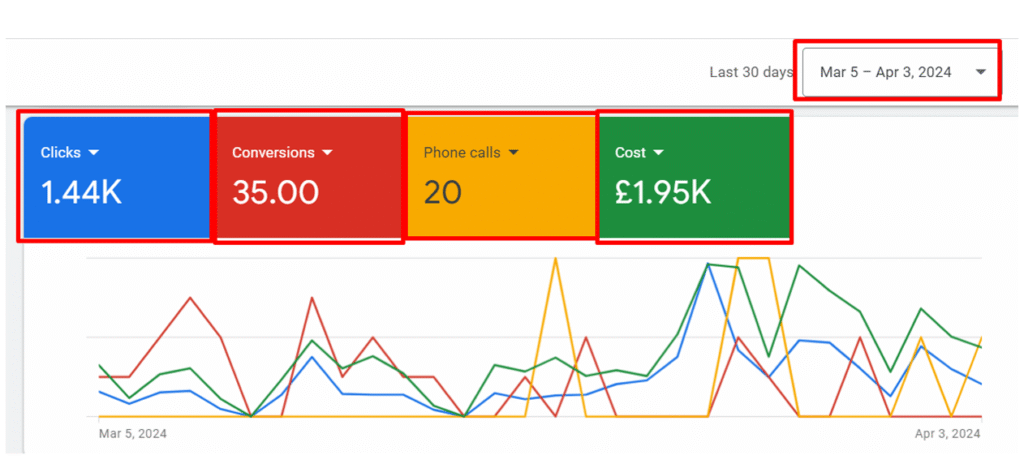Screen dimensions: 1024x464
Task: Click the '£1.95K' cost value
Action: click(x=663, y=193)
